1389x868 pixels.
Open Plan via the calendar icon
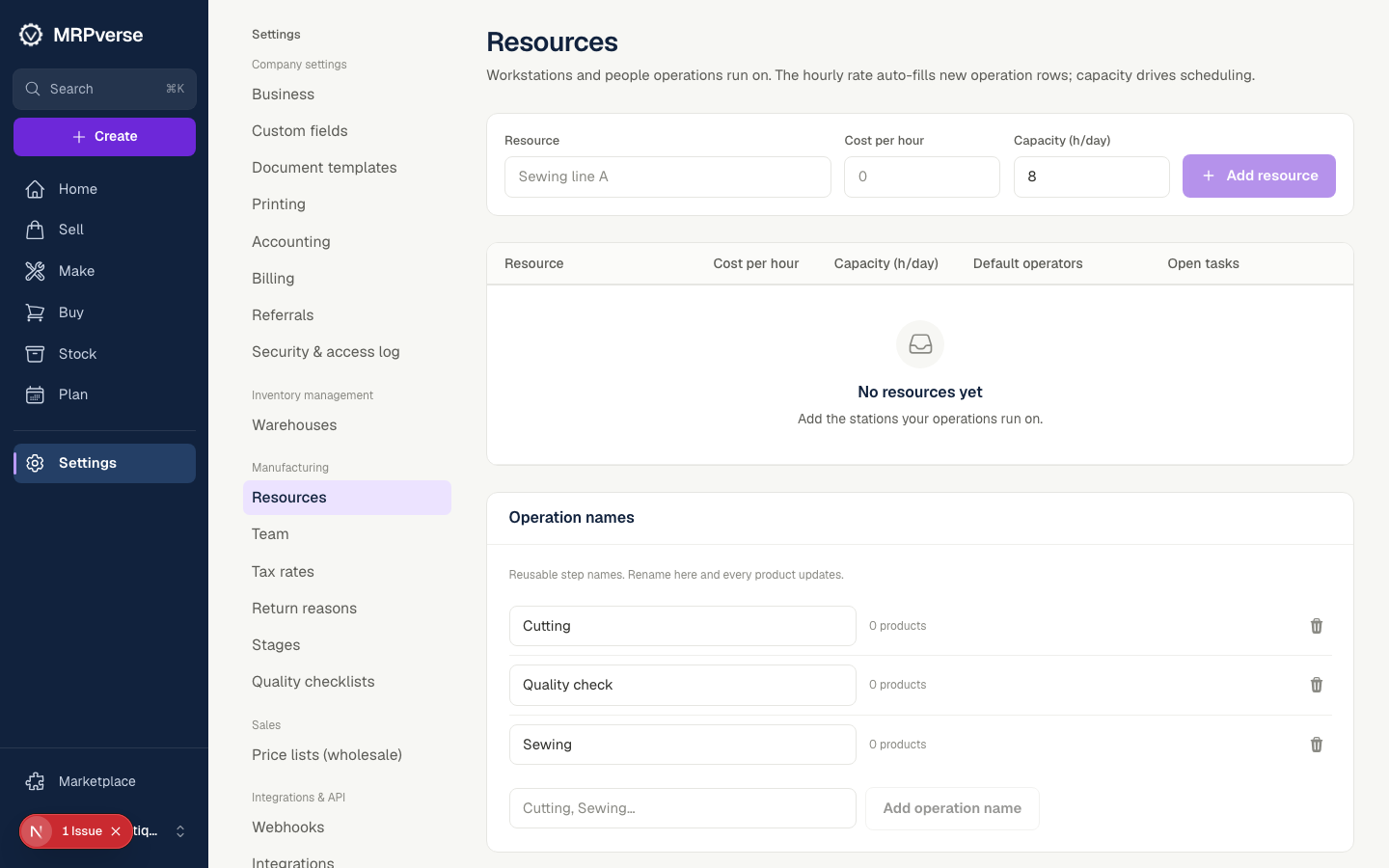click(x=35, y=394)
